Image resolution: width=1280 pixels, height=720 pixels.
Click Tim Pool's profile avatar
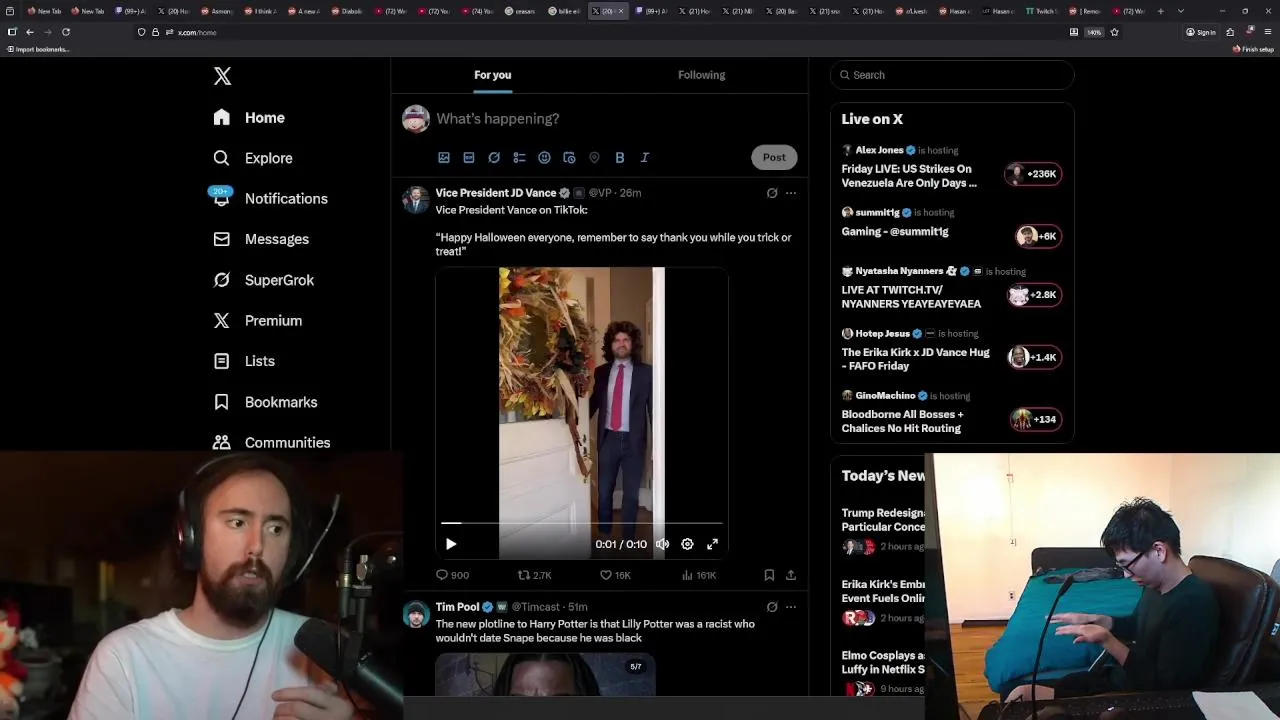coord(415,614)
